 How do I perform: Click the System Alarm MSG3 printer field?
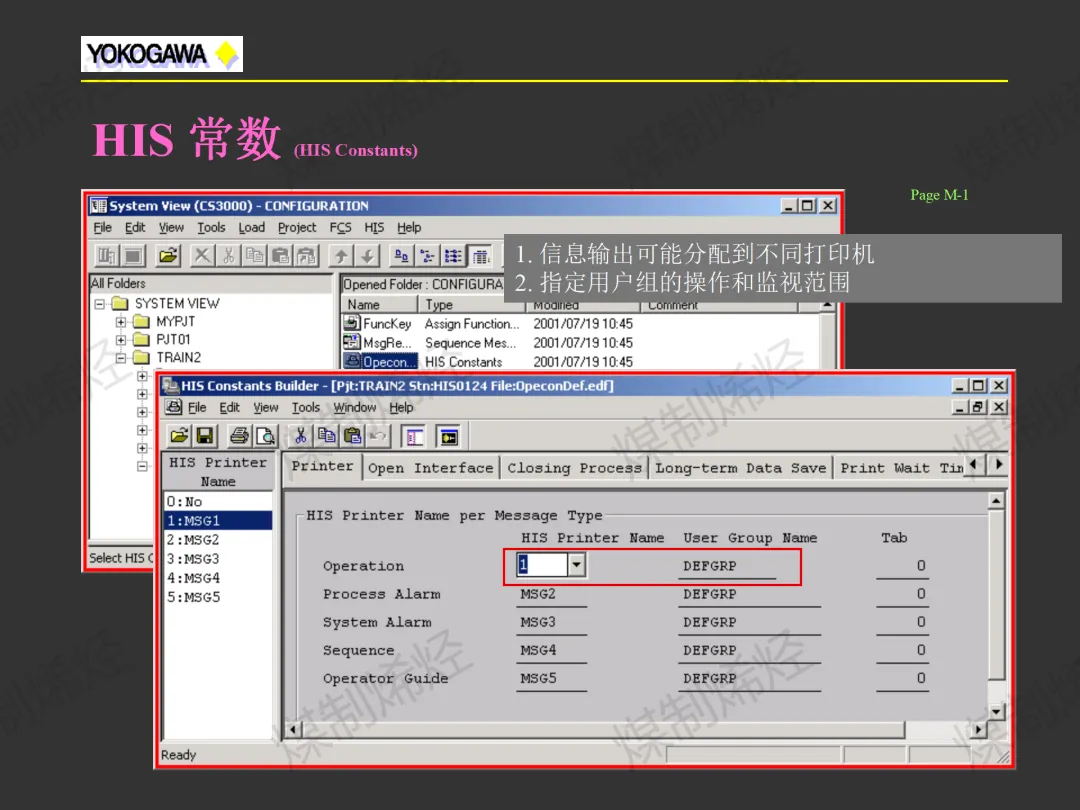tap(551, 623)
